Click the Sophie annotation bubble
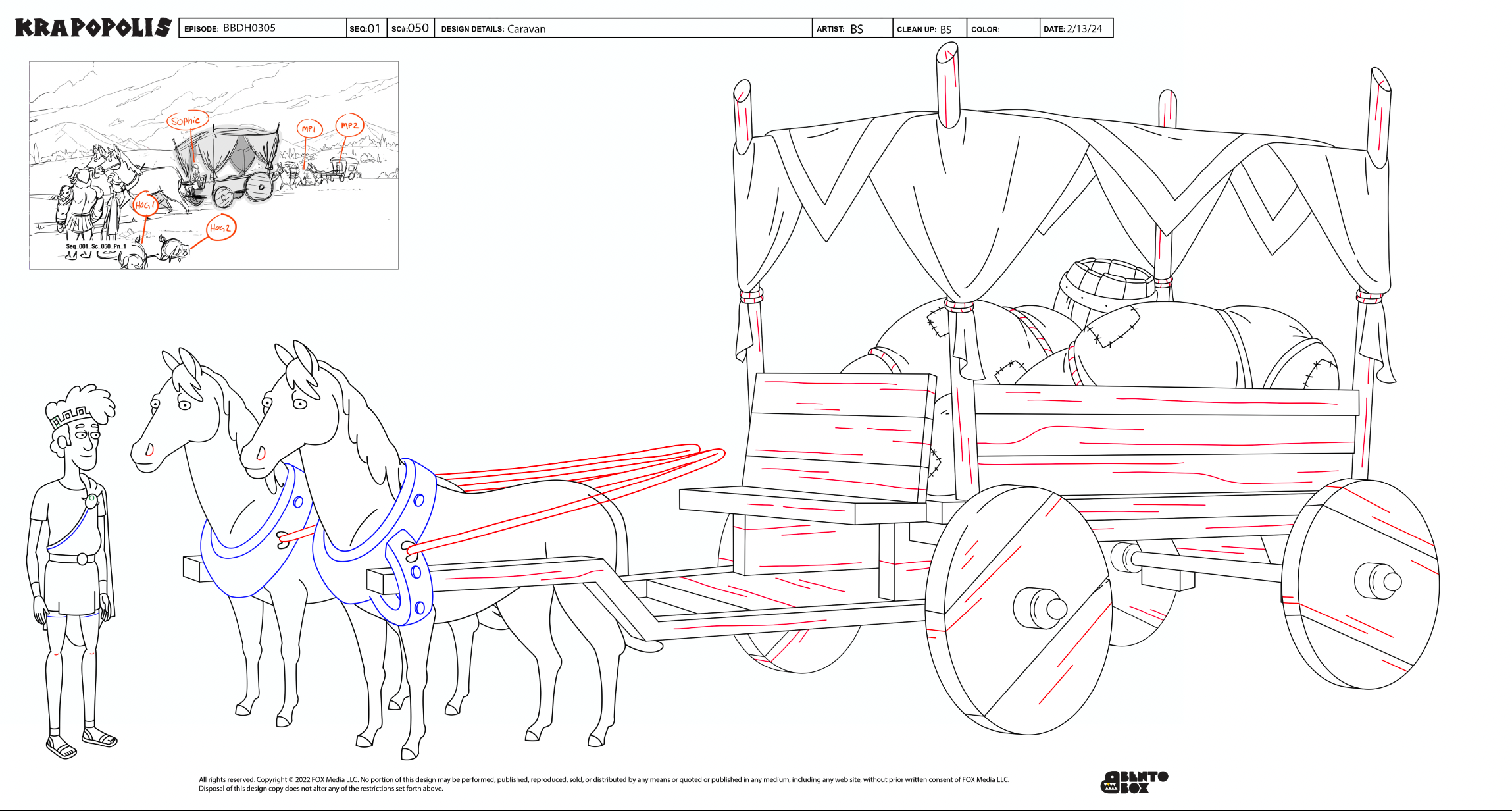Screen dimensions: 1512x811 [187, 120]
